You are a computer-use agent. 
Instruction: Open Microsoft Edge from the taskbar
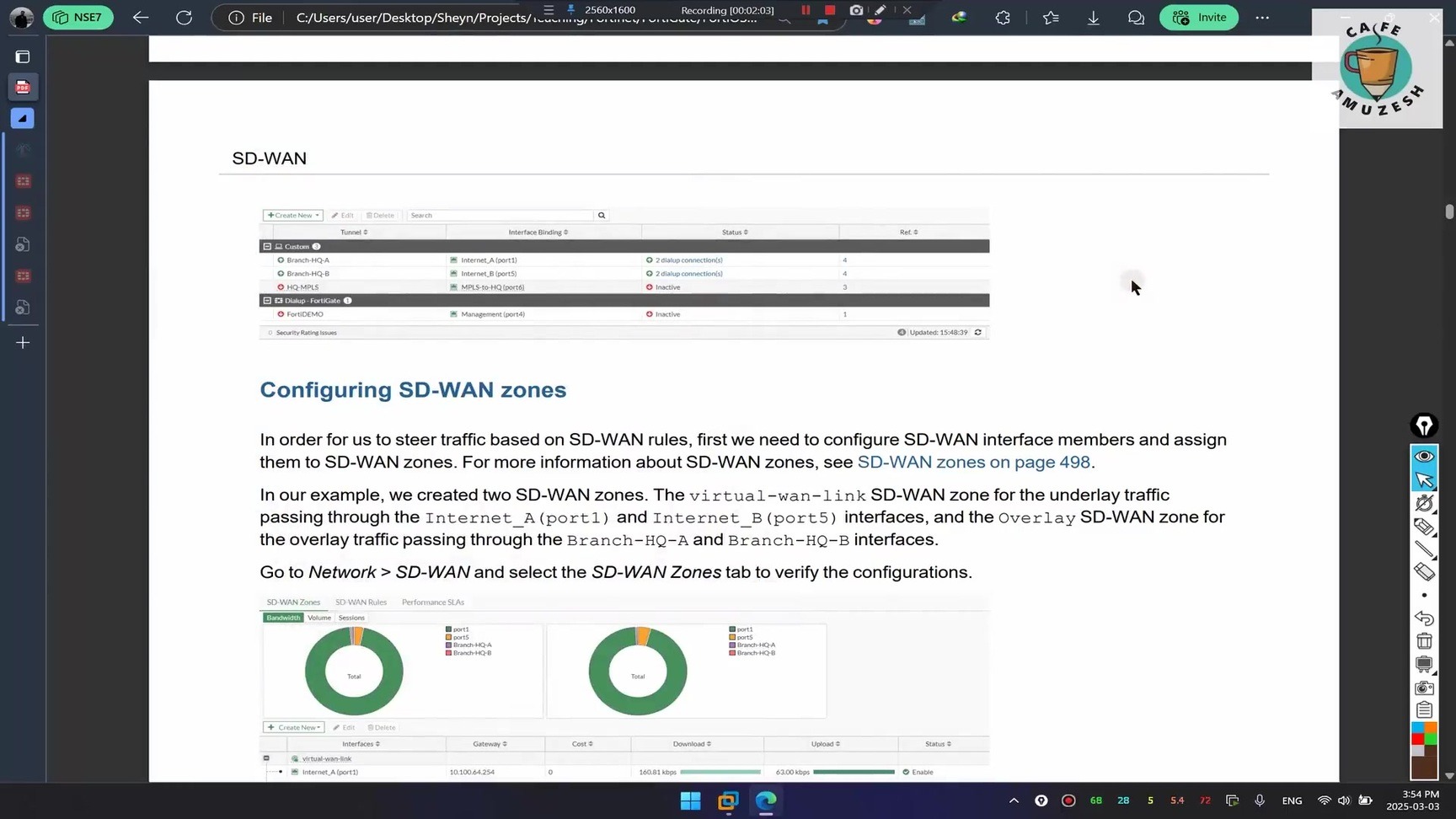[x=766, y=800]
